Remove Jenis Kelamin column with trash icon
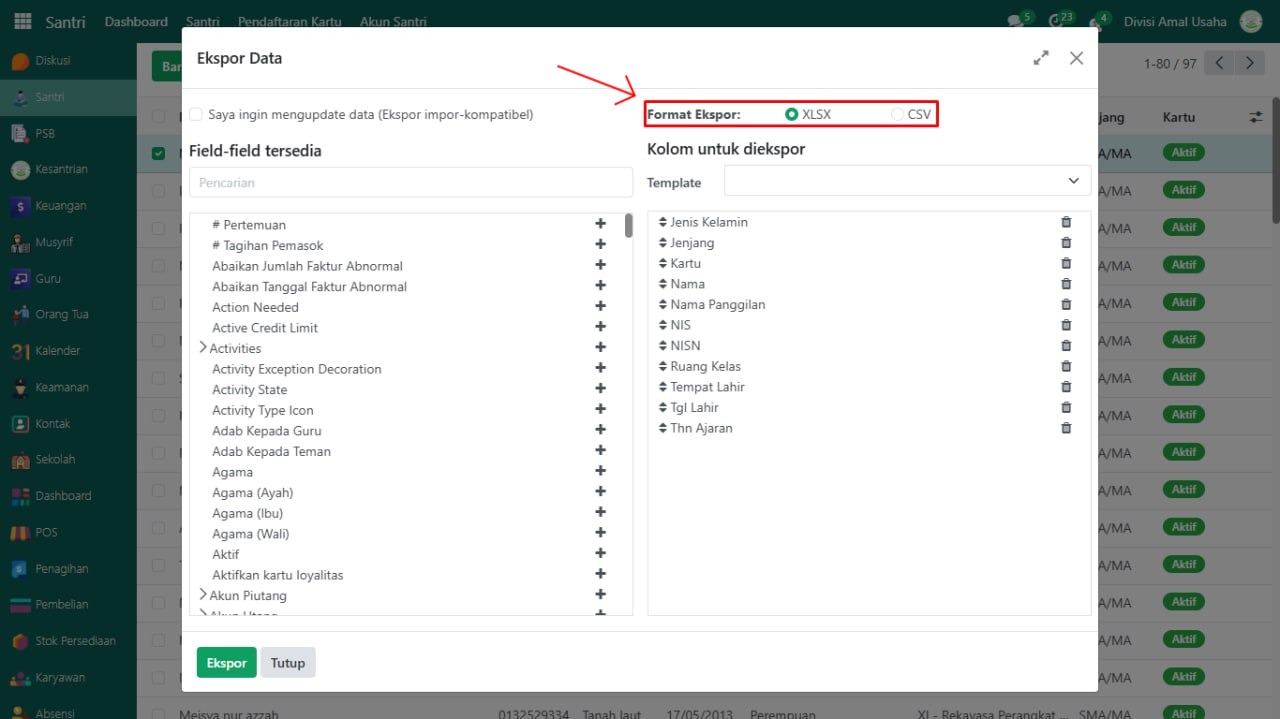Viewport: 1280px width, 719px height. pyautogui.click(x=1066, y=222)
